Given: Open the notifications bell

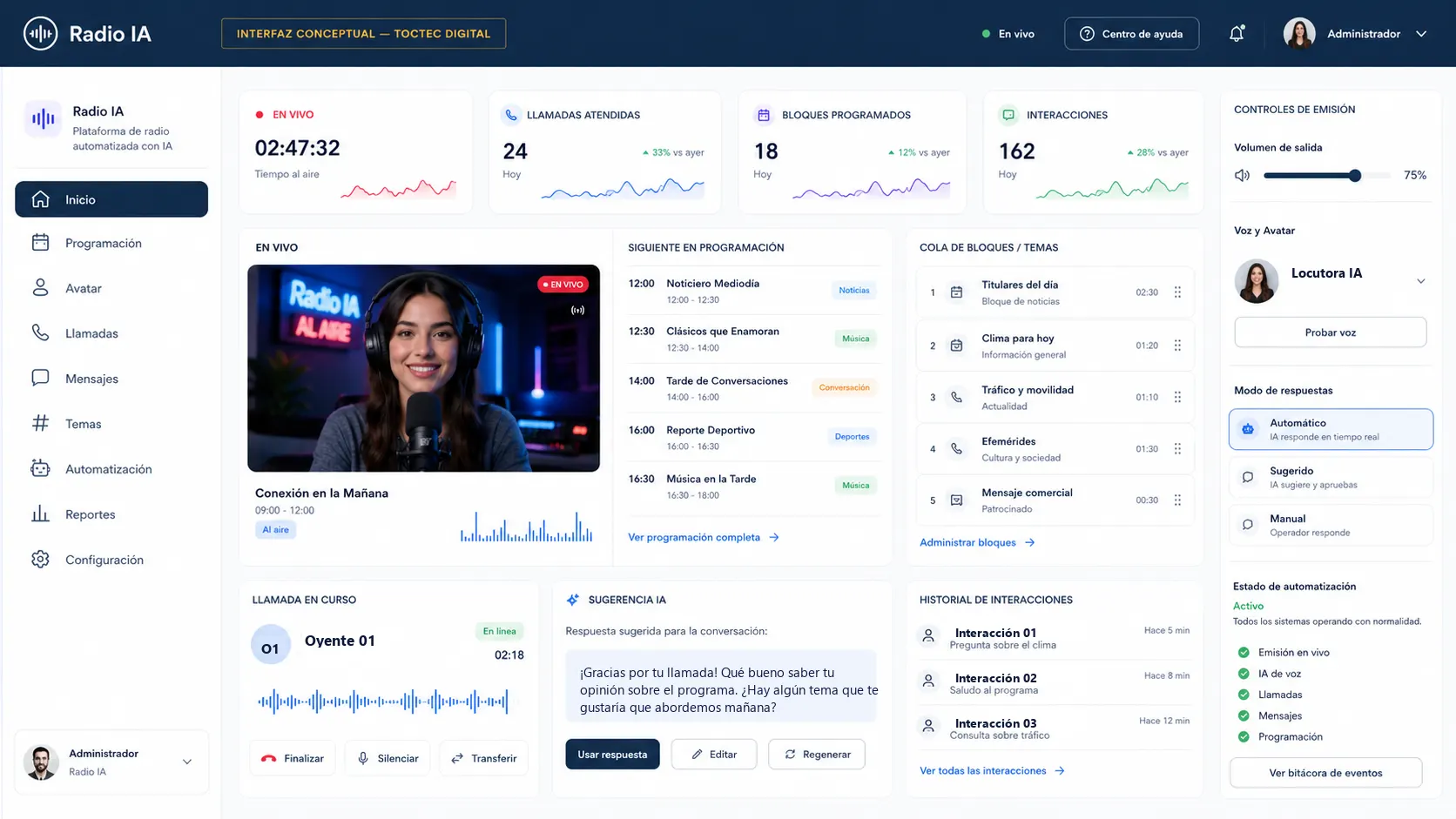Looking at the screenshot, I should tap(1237, 34).
